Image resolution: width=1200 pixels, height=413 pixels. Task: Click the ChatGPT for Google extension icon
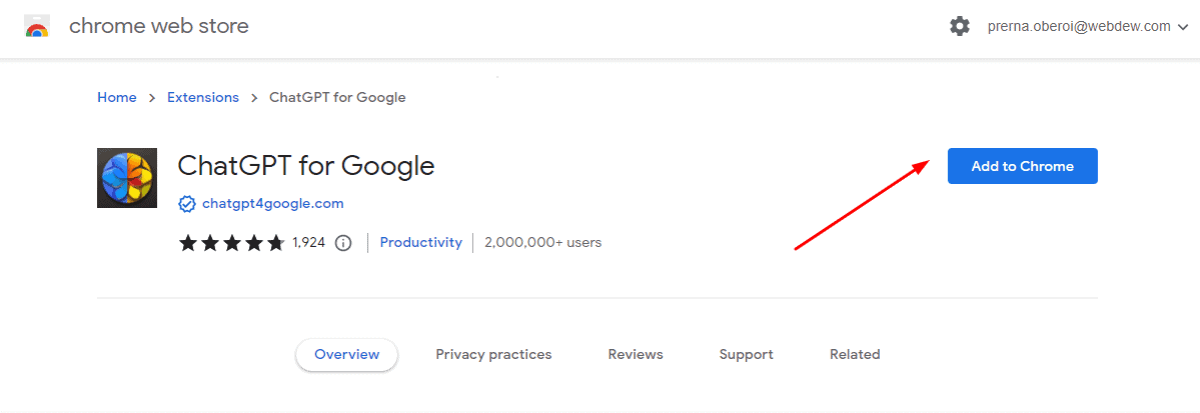pyautogui.click(x=127, y=178)
